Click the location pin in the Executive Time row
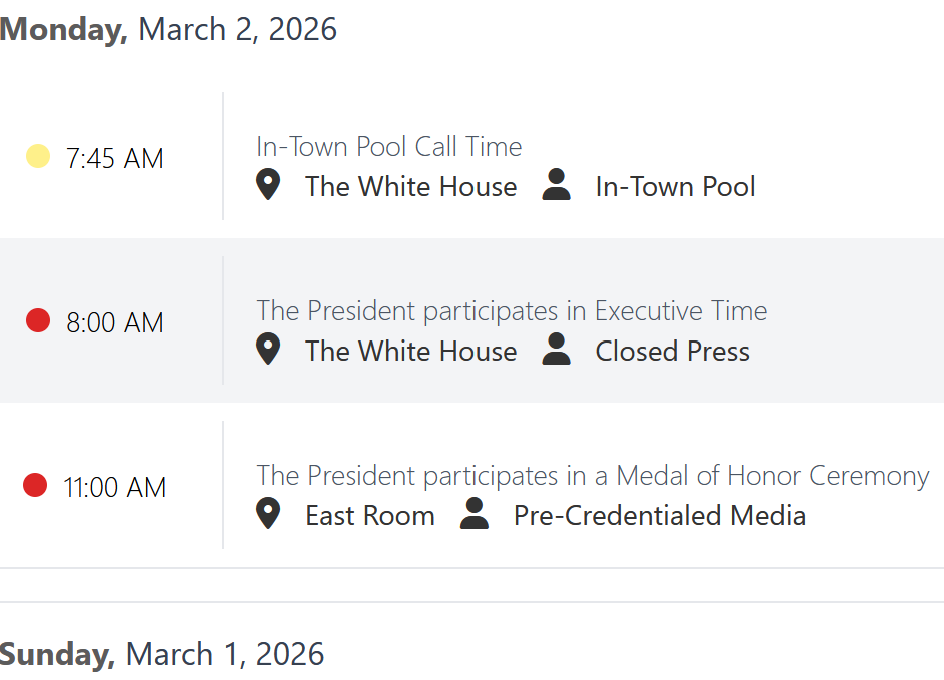Screen dimensions: 944x680 pos(268,349)
